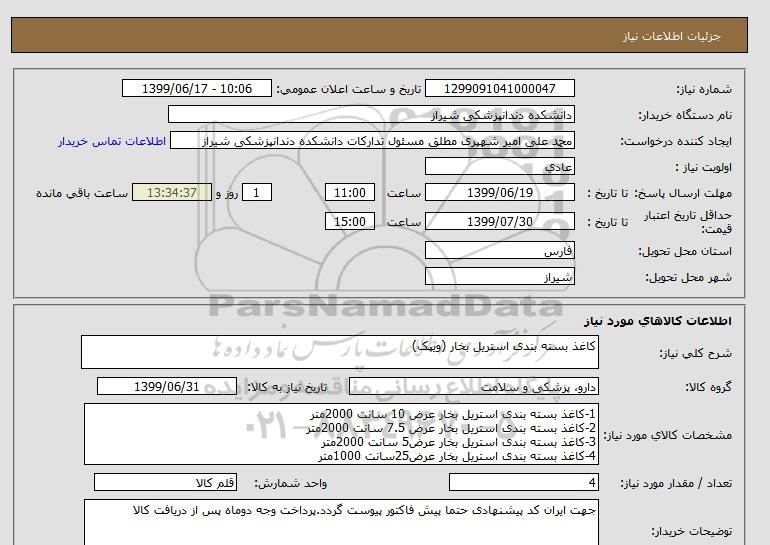Click label حداقل تاریخ اعتبار قیمت
The image size is (770, 545).
click(688, 222)
